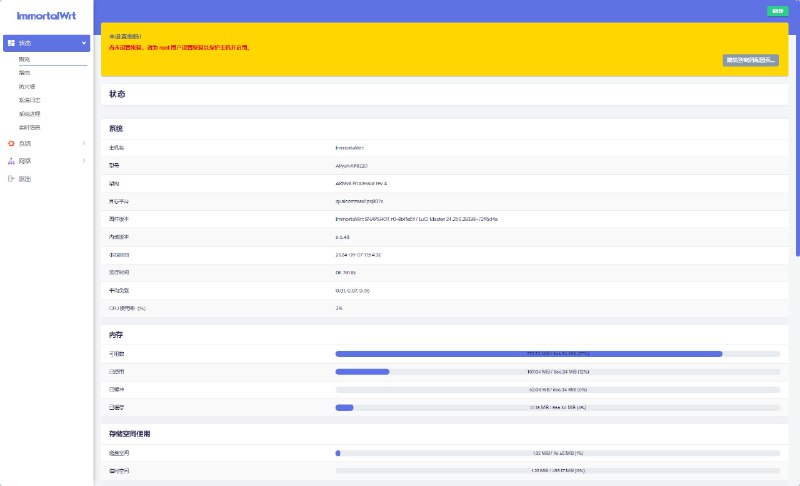Expand the System menu arrow
The width and height of the screenshot is (800, 486).
tap(84, 144)
